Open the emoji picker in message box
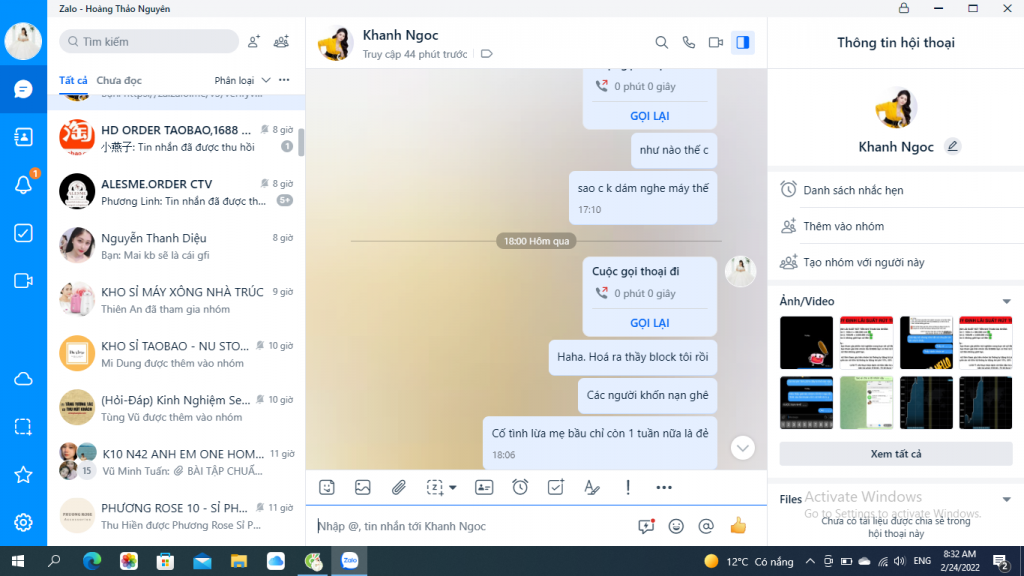Viewport: 1024px width, 576px height. pyautogui.click(x=676, y=525)
